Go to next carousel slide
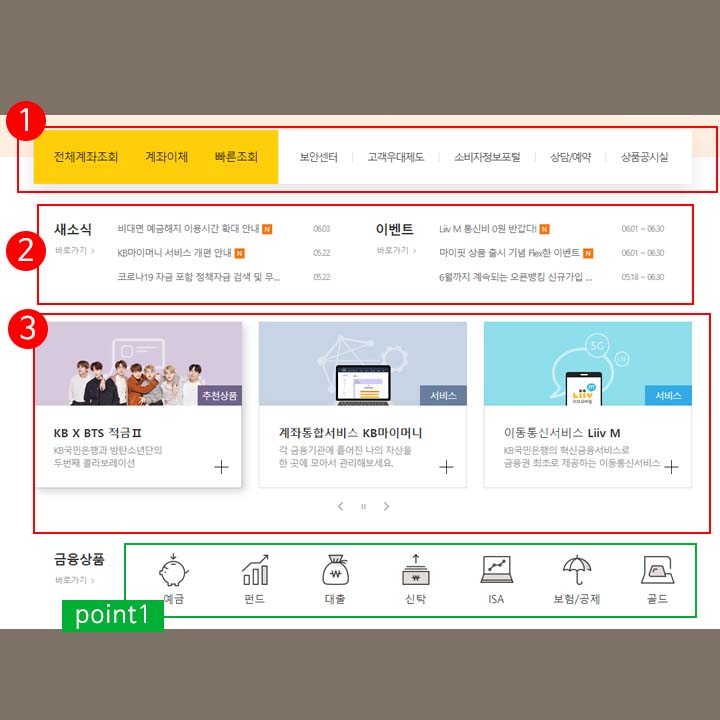 (x=386, y=506)
